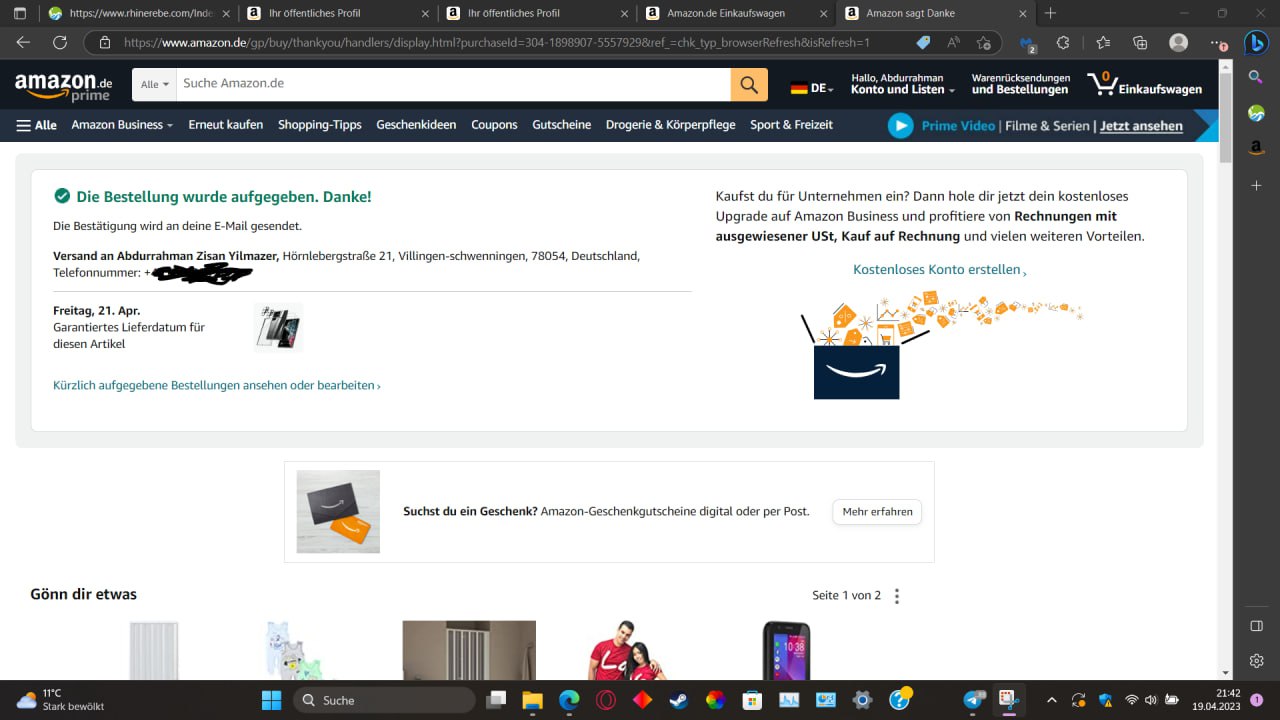Expand the Konto und Listen menu
The height and width of the screenshot is (720, 1280).
click(x=903, y=84)
